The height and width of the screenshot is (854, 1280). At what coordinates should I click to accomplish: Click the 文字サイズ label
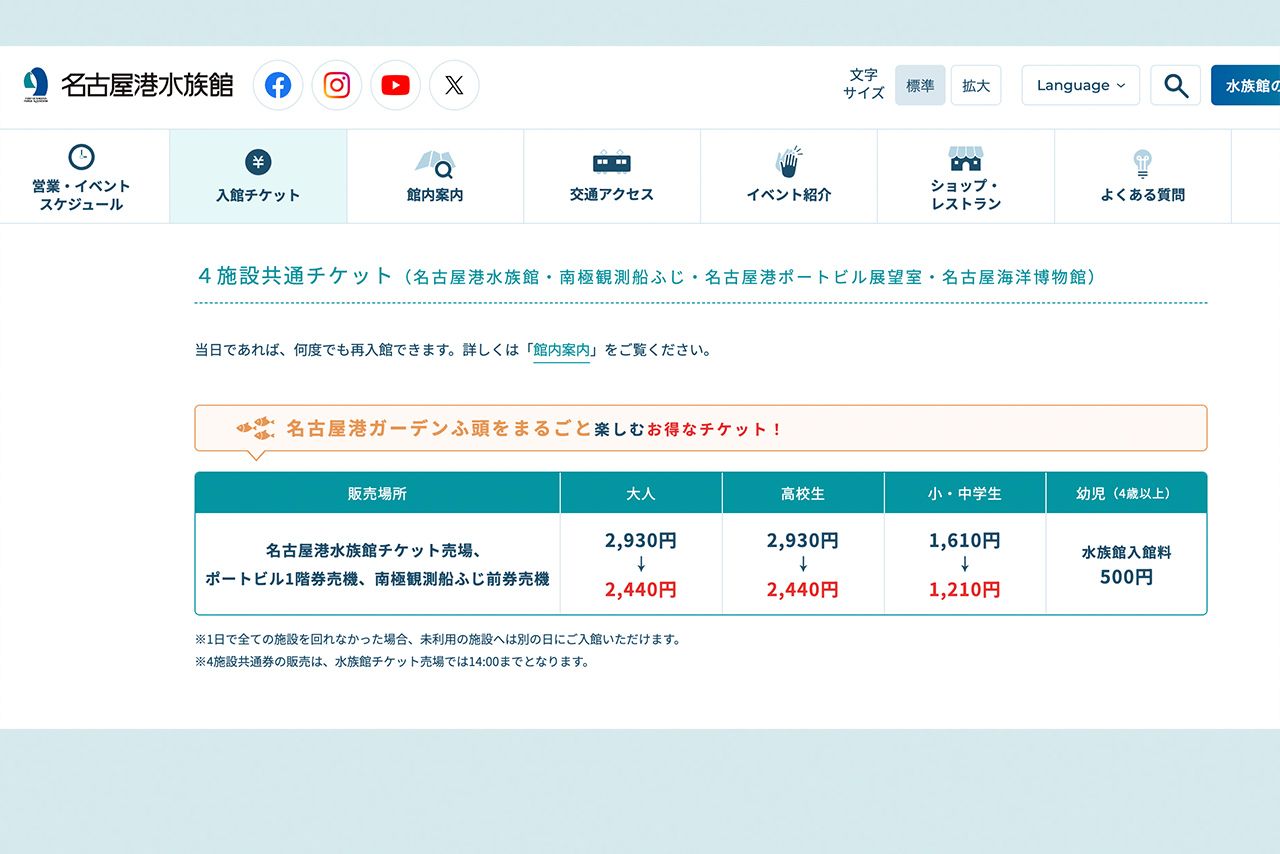pos(864,84)
